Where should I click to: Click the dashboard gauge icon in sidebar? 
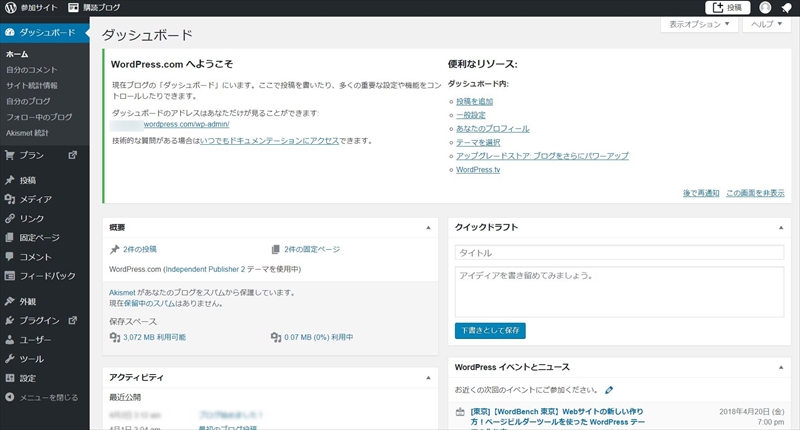click(9, 32)
